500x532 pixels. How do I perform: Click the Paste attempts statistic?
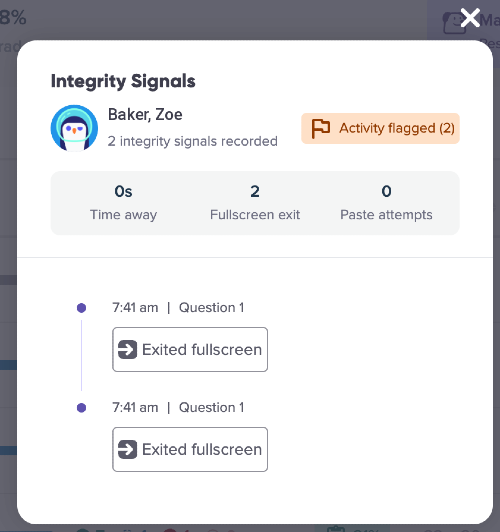[386, 203]
